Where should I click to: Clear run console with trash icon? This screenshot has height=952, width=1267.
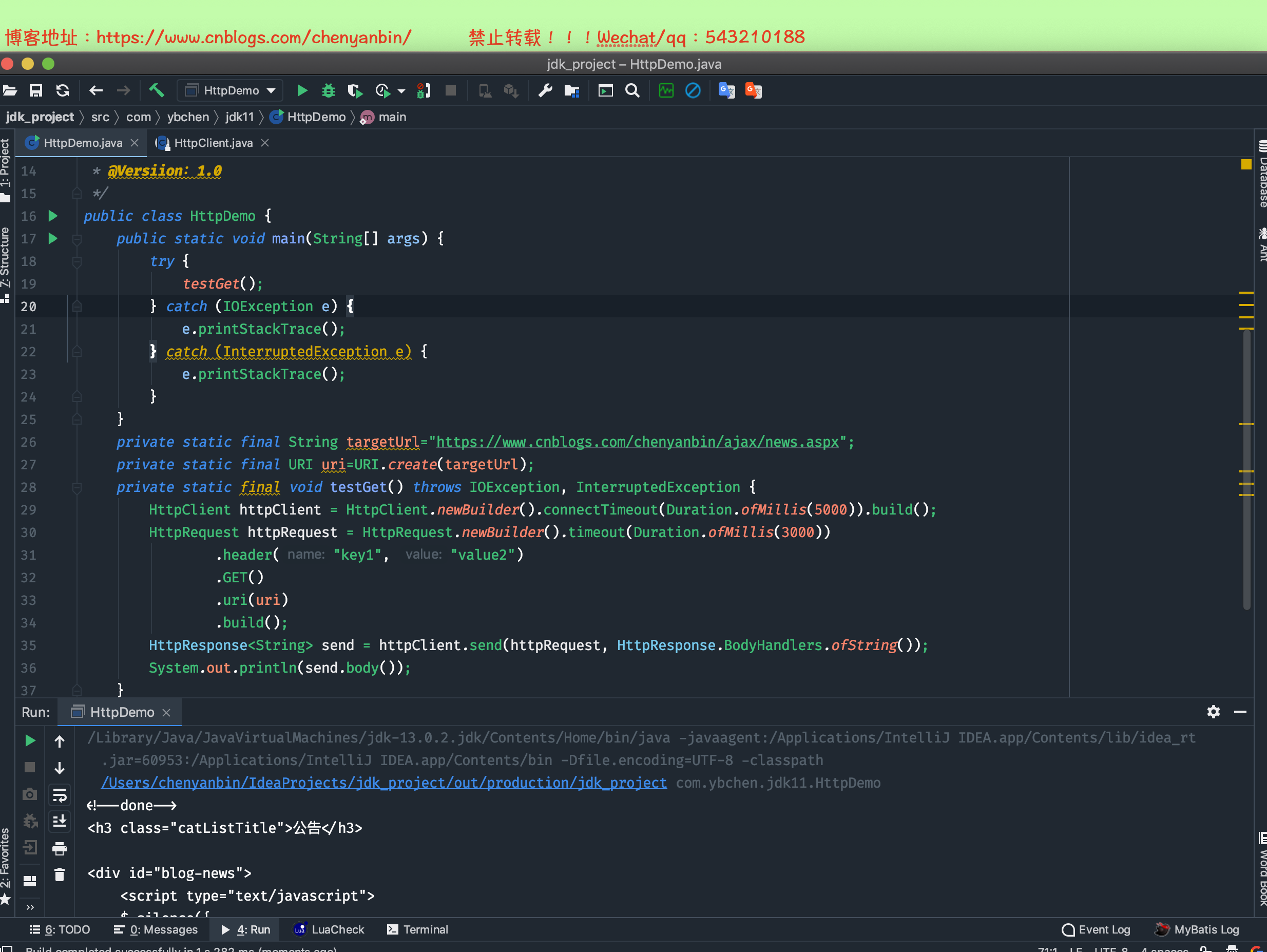tap(60, 874)
